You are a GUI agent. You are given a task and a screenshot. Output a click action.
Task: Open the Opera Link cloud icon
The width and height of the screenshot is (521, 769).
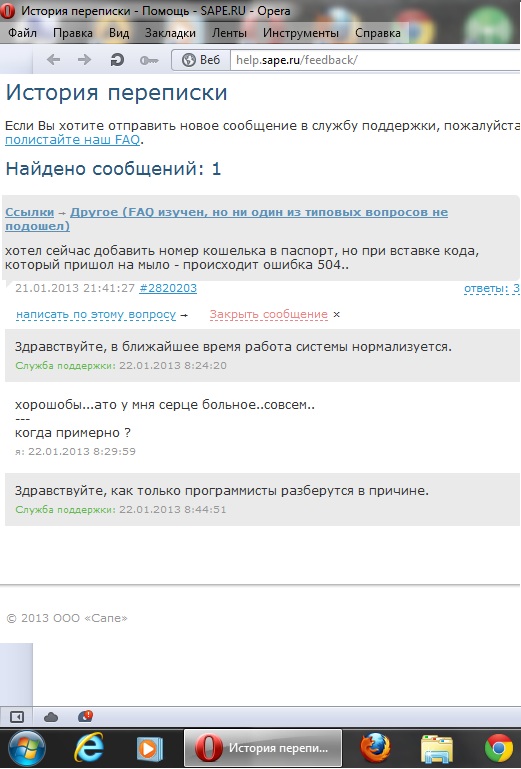click(x=51, y=718)
